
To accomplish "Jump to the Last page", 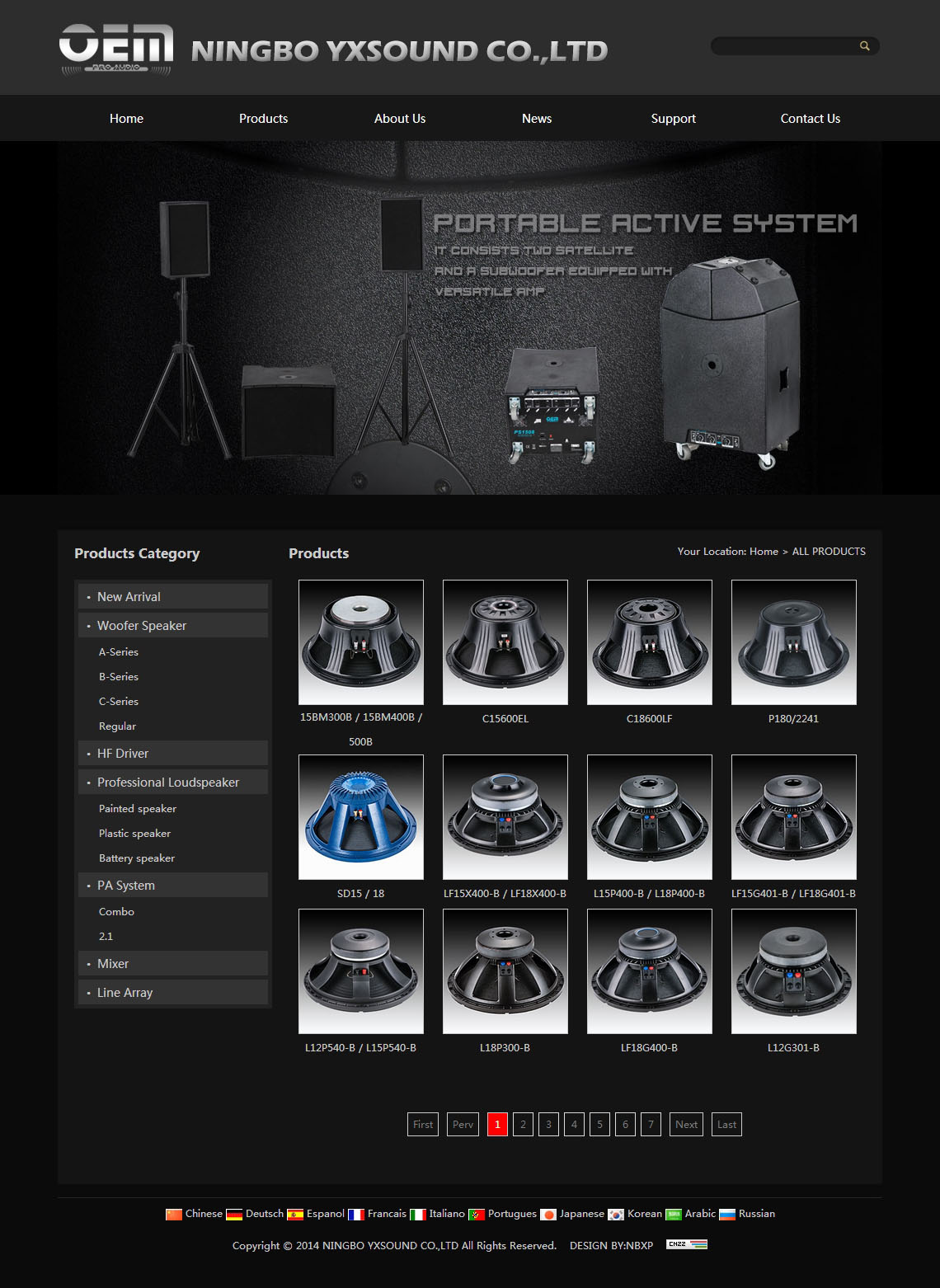I will 726,1124.
